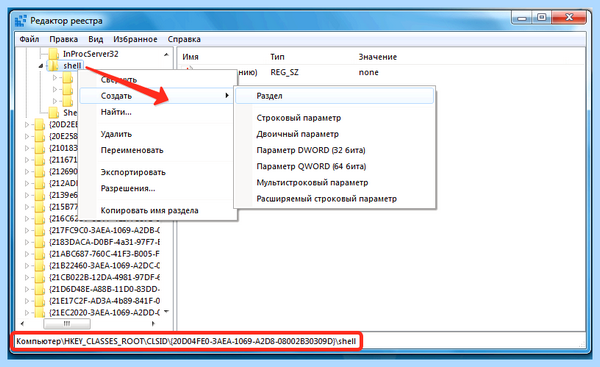The height and width of the screenshot is (367, 600).
Task: Click Удалить in the context menu
Action: (x=116, y=134)
